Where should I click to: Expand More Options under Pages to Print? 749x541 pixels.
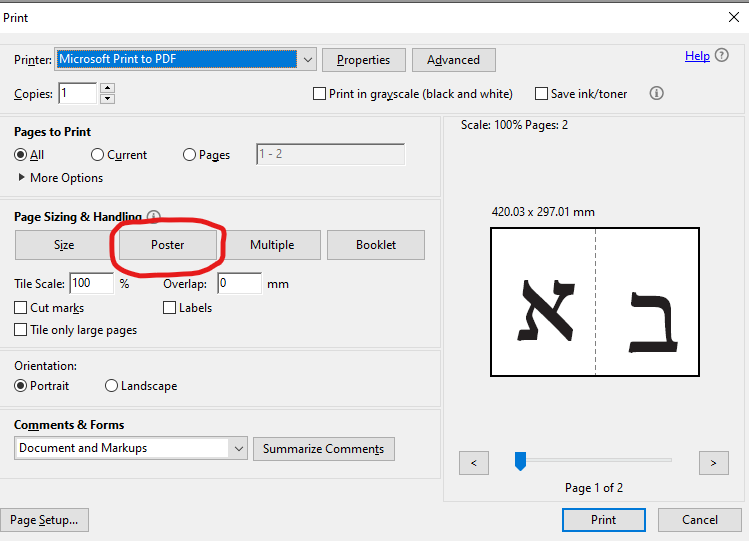pos(21,178)
